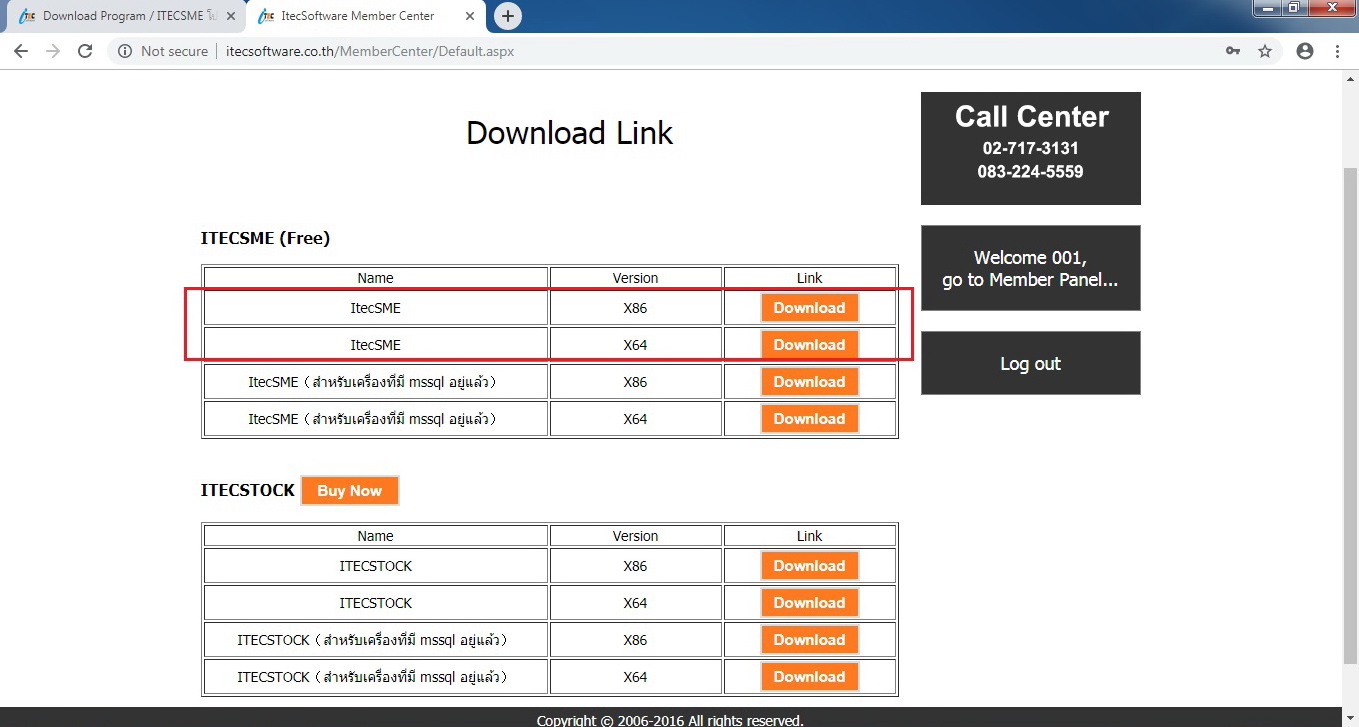The height and width of the screenshot is (727, 1359).
Task: Download ITECSTOCK X64 for existing mssql
Action: coord(809,677)
